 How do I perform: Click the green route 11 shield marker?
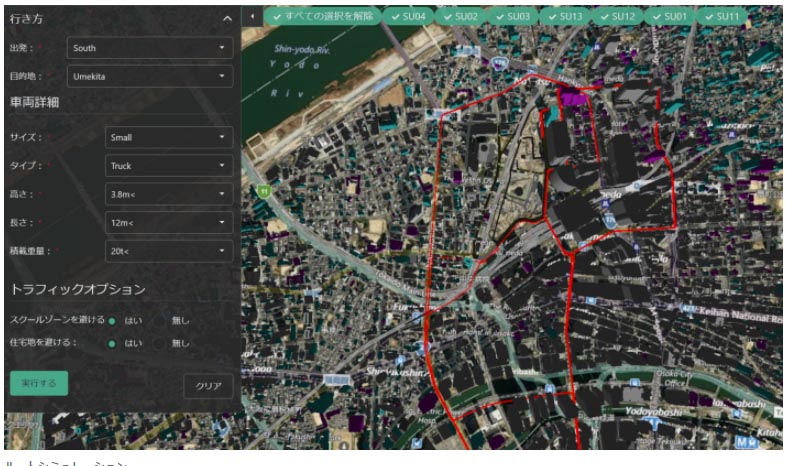click(264, 191)
